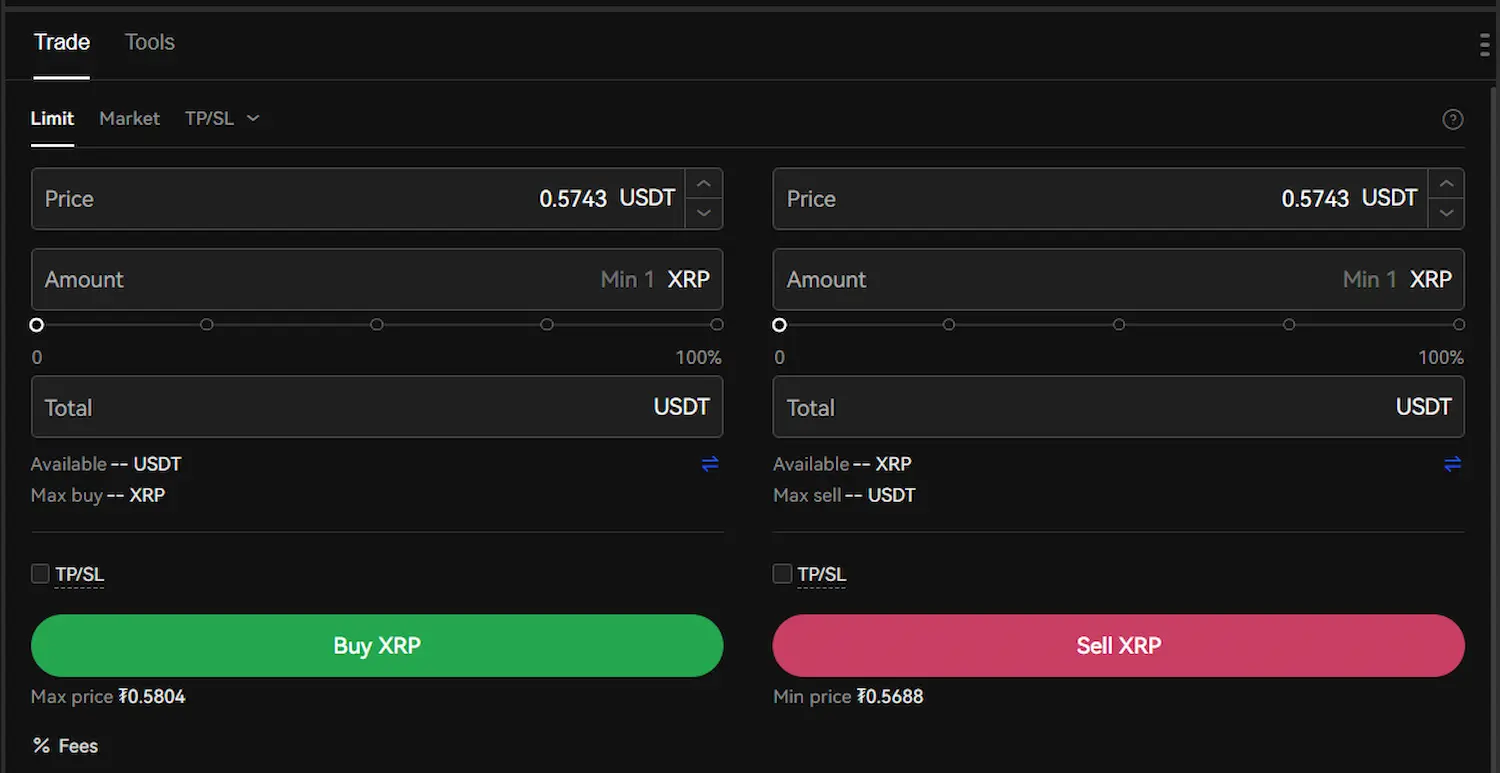
Task: Select the Market order tab
Action: click(129, 118)
